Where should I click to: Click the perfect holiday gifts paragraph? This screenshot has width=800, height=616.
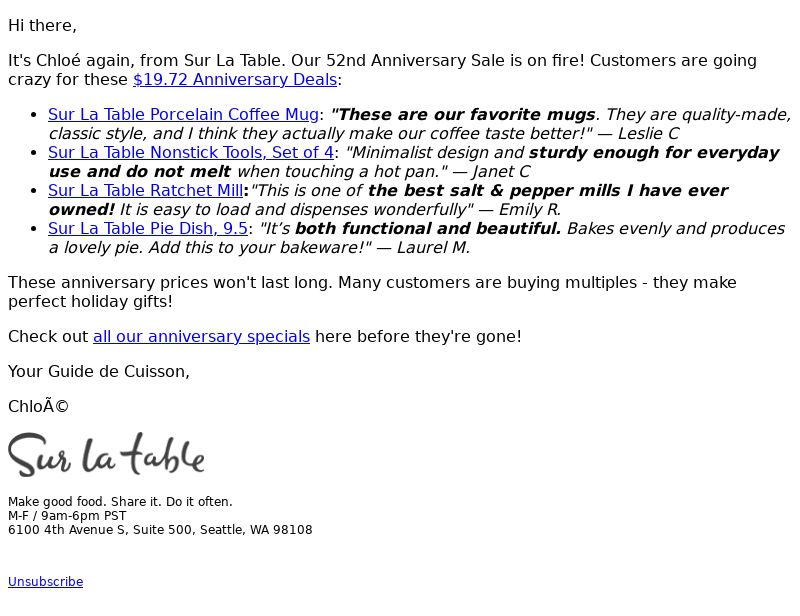coord(372,292)
